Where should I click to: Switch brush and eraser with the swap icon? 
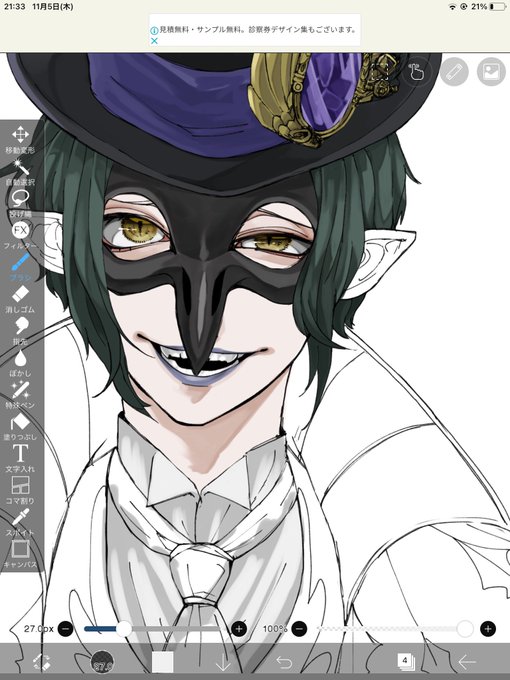(x=42, y=662)
